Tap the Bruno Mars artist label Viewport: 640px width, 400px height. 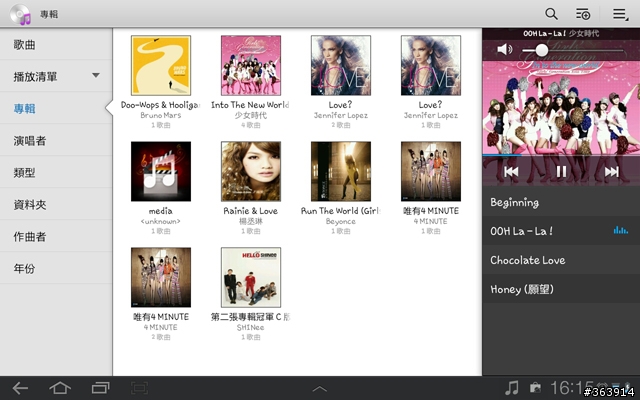click(161, 115)
